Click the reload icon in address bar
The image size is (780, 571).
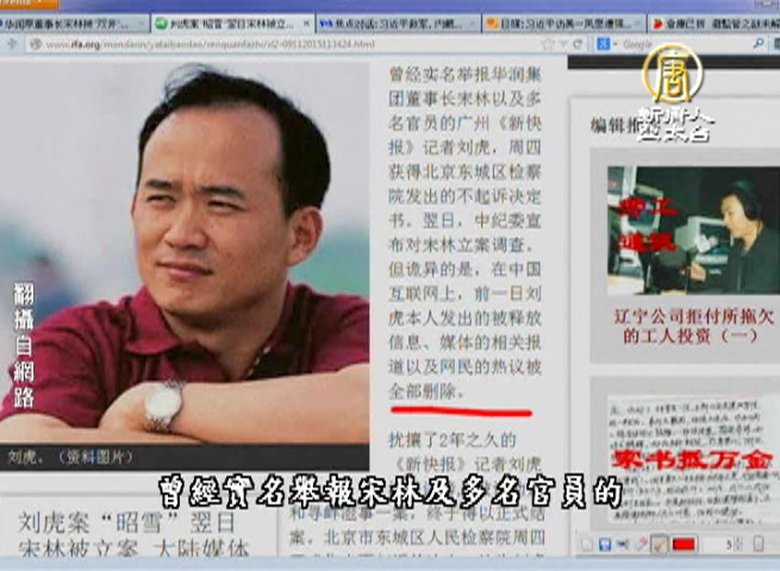tap(579, 44)
